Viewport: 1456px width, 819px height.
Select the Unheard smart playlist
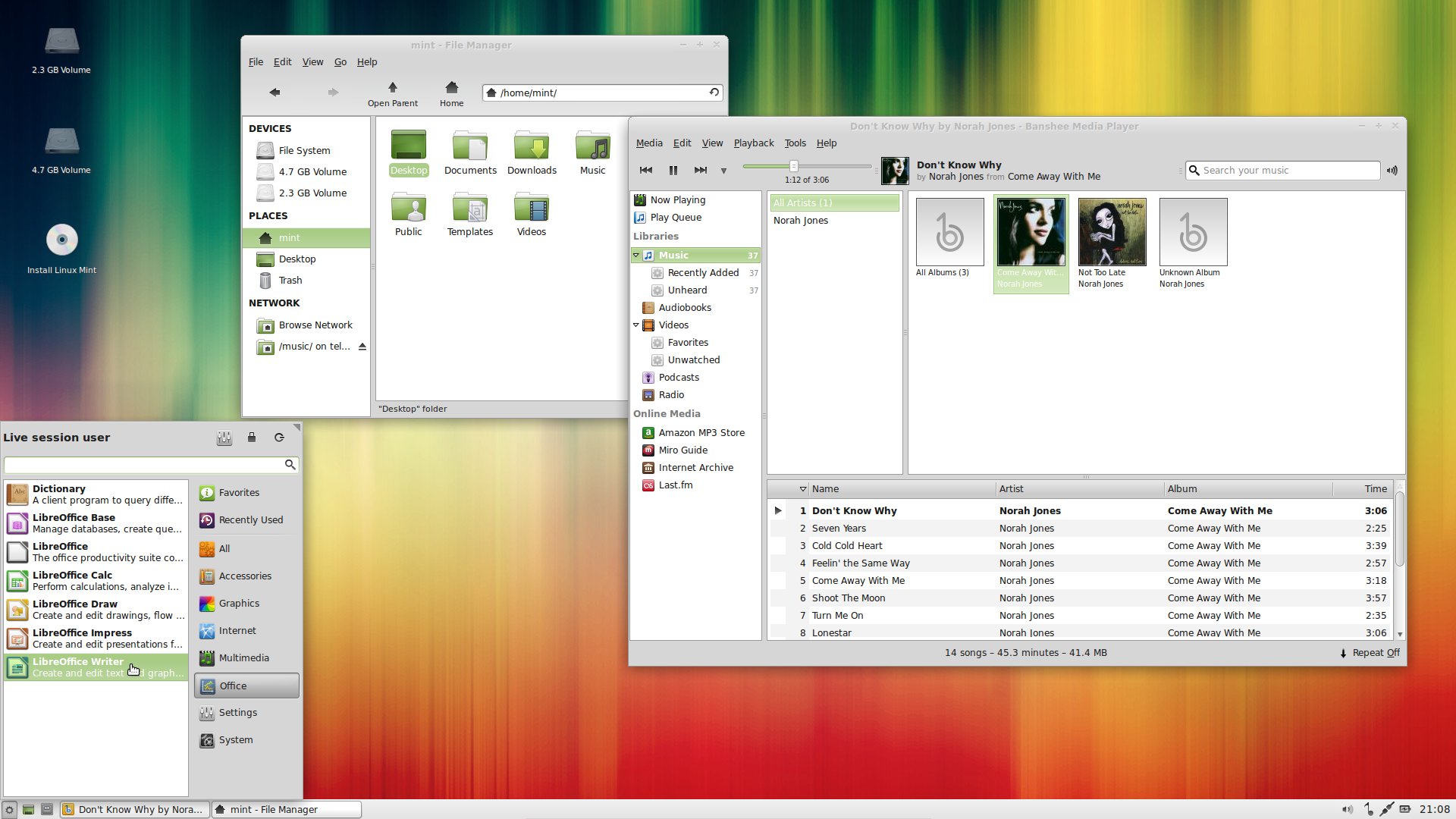[687, 290]
